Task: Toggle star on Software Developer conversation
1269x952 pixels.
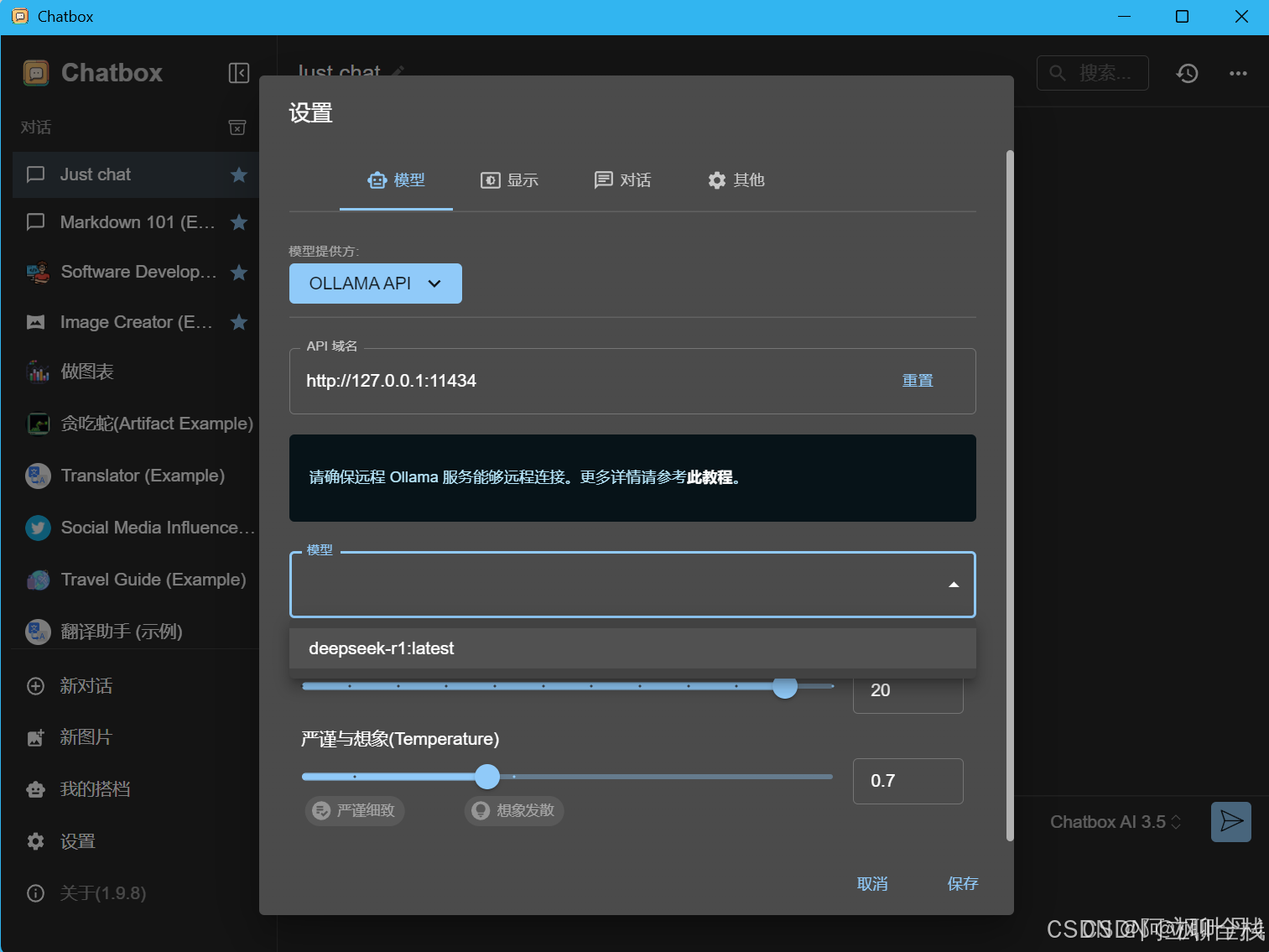Action: coord(239,272)
